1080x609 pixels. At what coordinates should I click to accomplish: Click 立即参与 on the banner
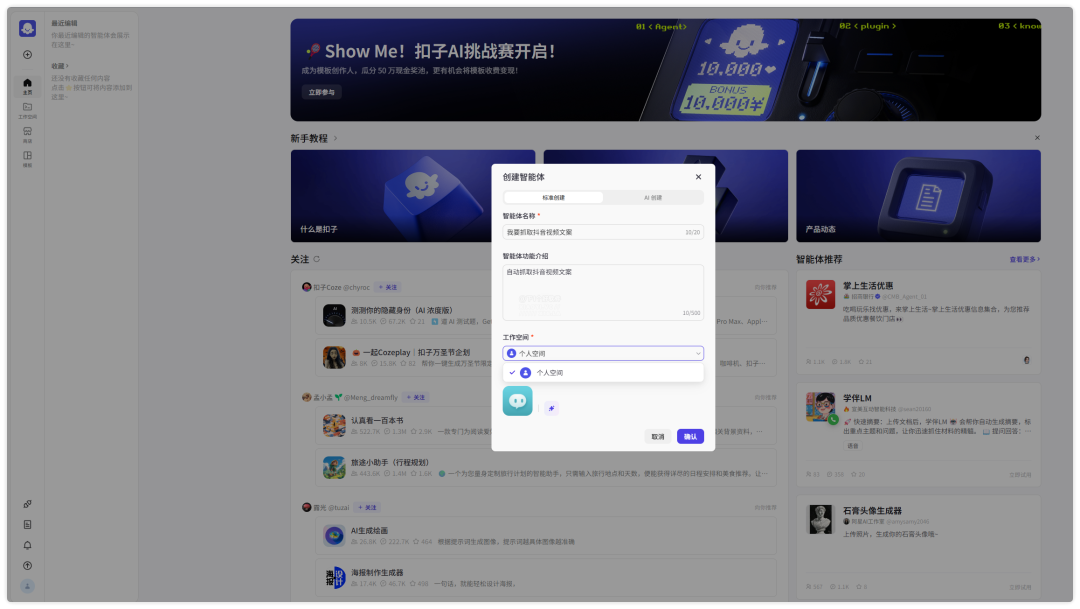[322, 92]
